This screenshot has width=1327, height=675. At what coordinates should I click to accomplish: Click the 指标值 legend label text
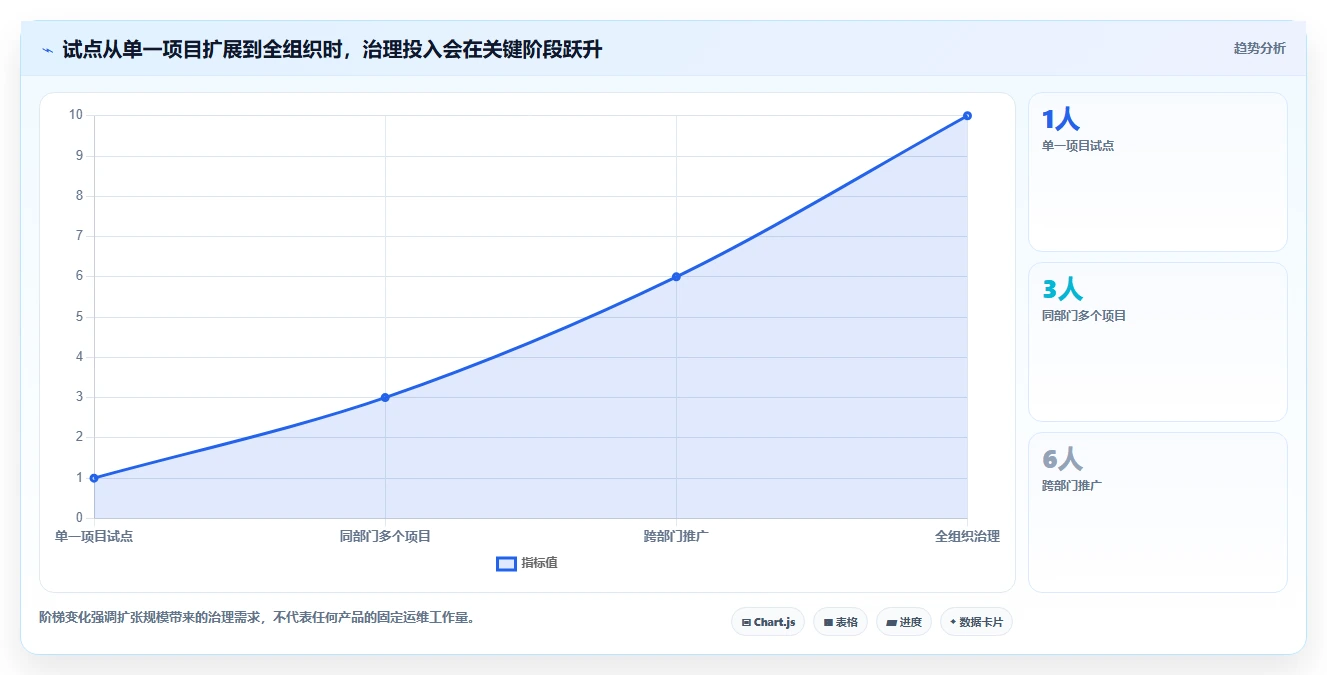[539, 563]
